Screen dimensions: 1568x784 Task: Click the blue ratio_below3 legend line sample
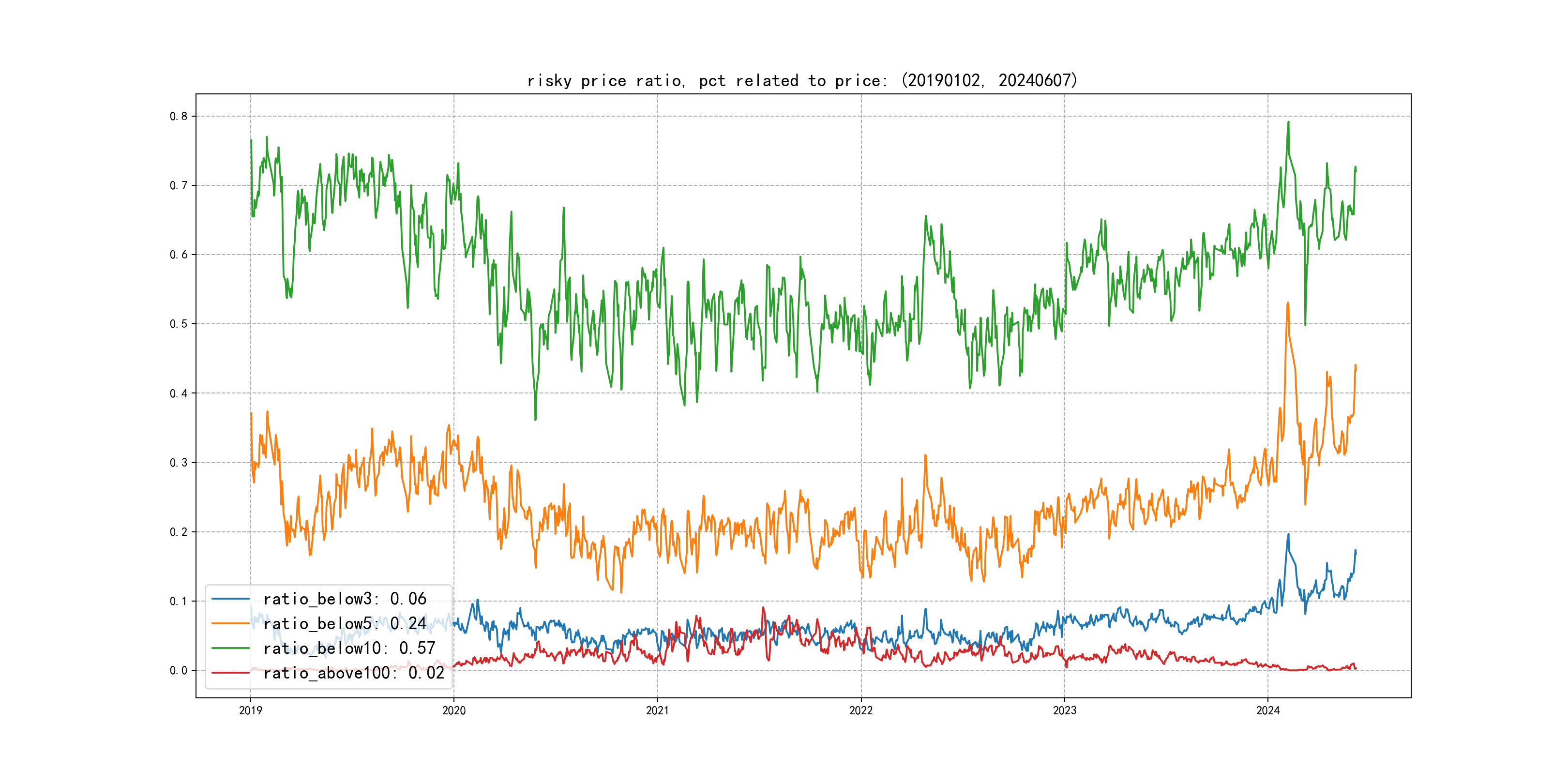[x=230, y=599]
